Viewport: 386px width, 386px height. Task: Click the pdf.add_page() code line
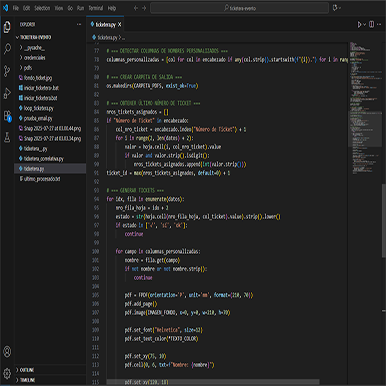click(141, 304)
